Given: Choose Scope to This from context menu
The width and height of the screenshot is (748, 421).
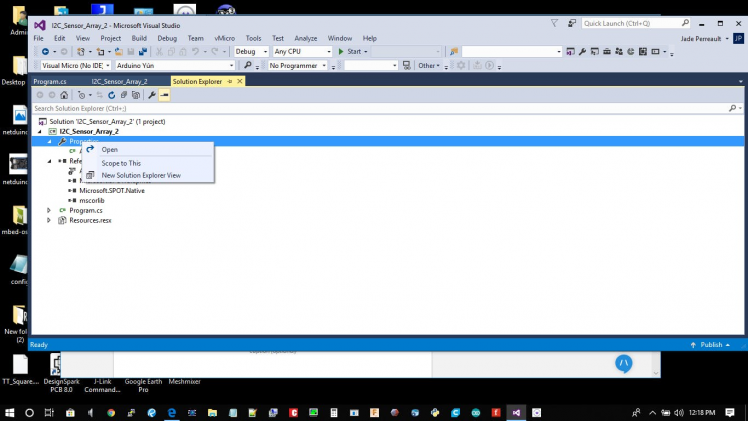Looking at the screenshot, I should (121, 163).
